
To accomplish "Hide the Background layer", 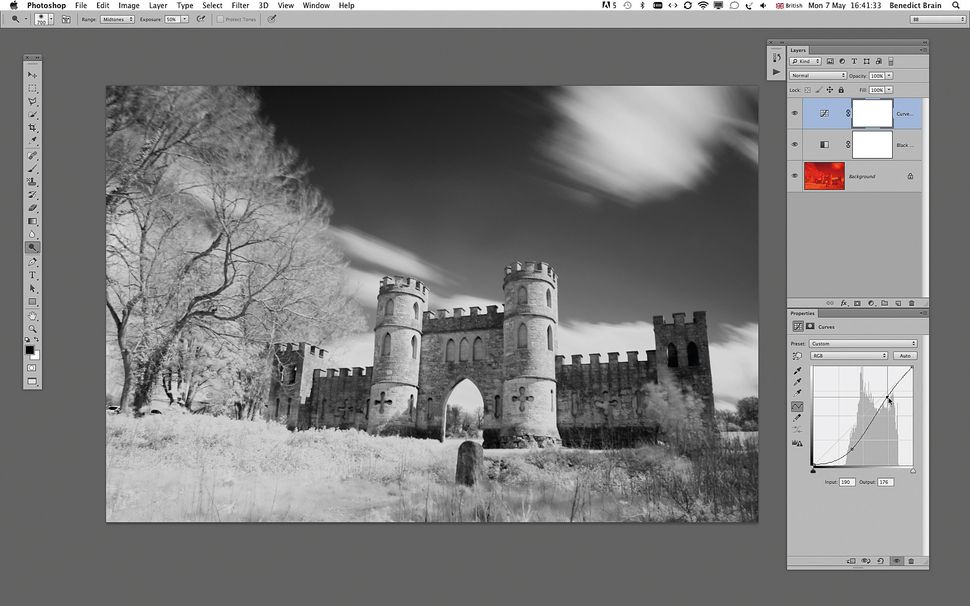I will click(x=795, y=176).
